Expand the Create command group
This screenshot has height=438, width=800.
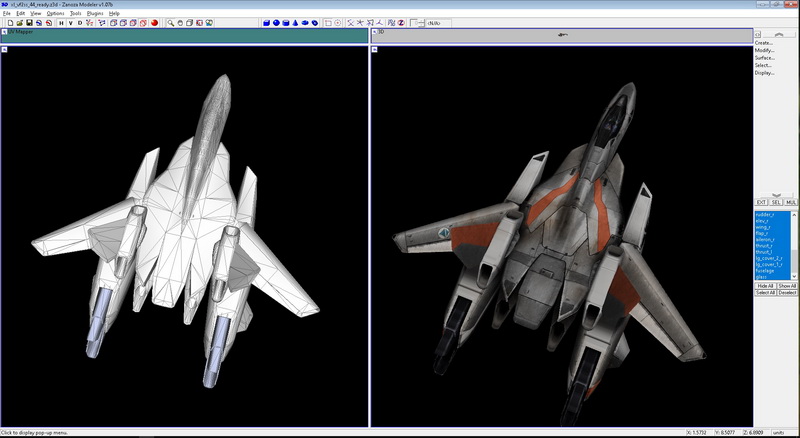click(x=764, y=43)
